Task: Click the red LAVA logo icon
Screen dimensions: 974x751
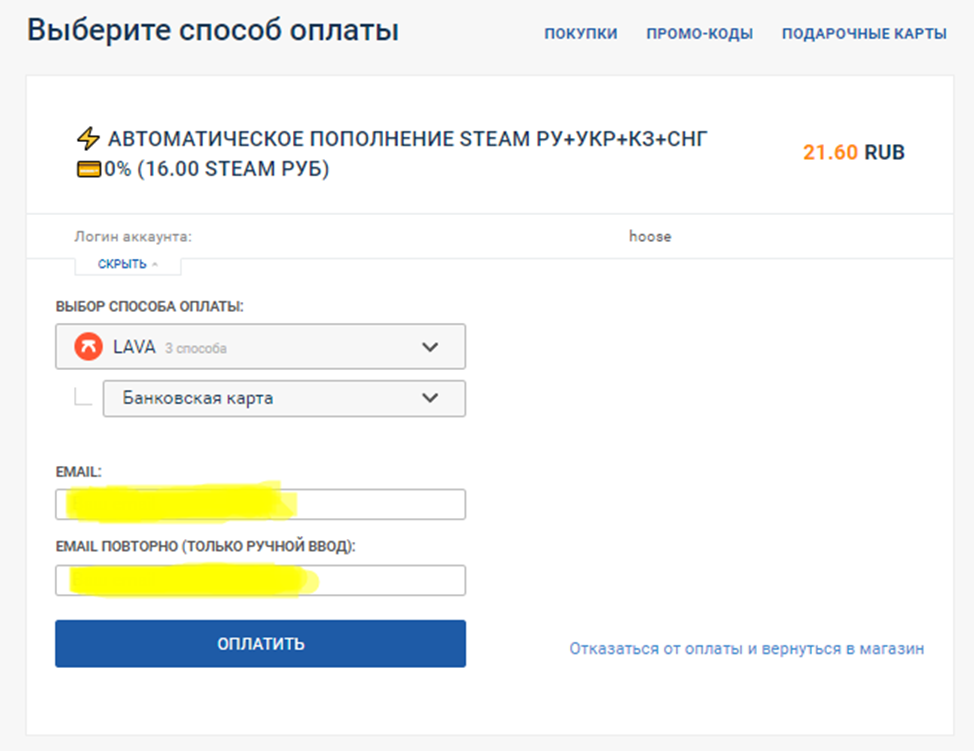Action: (89, 347)
